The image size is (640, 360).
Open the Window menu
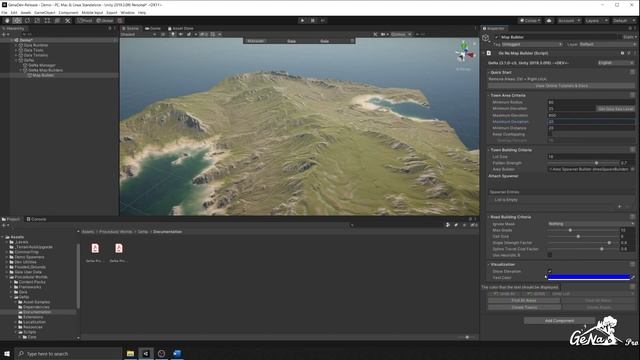(127, 13)
